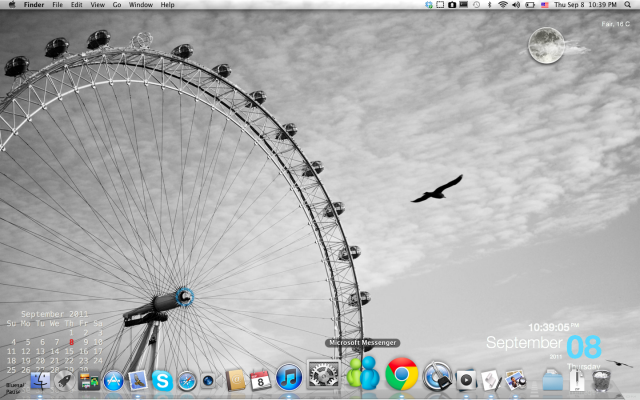Open the Trash in the dock
This screenshot has width=640, height=400.
[x=601, y=380]
